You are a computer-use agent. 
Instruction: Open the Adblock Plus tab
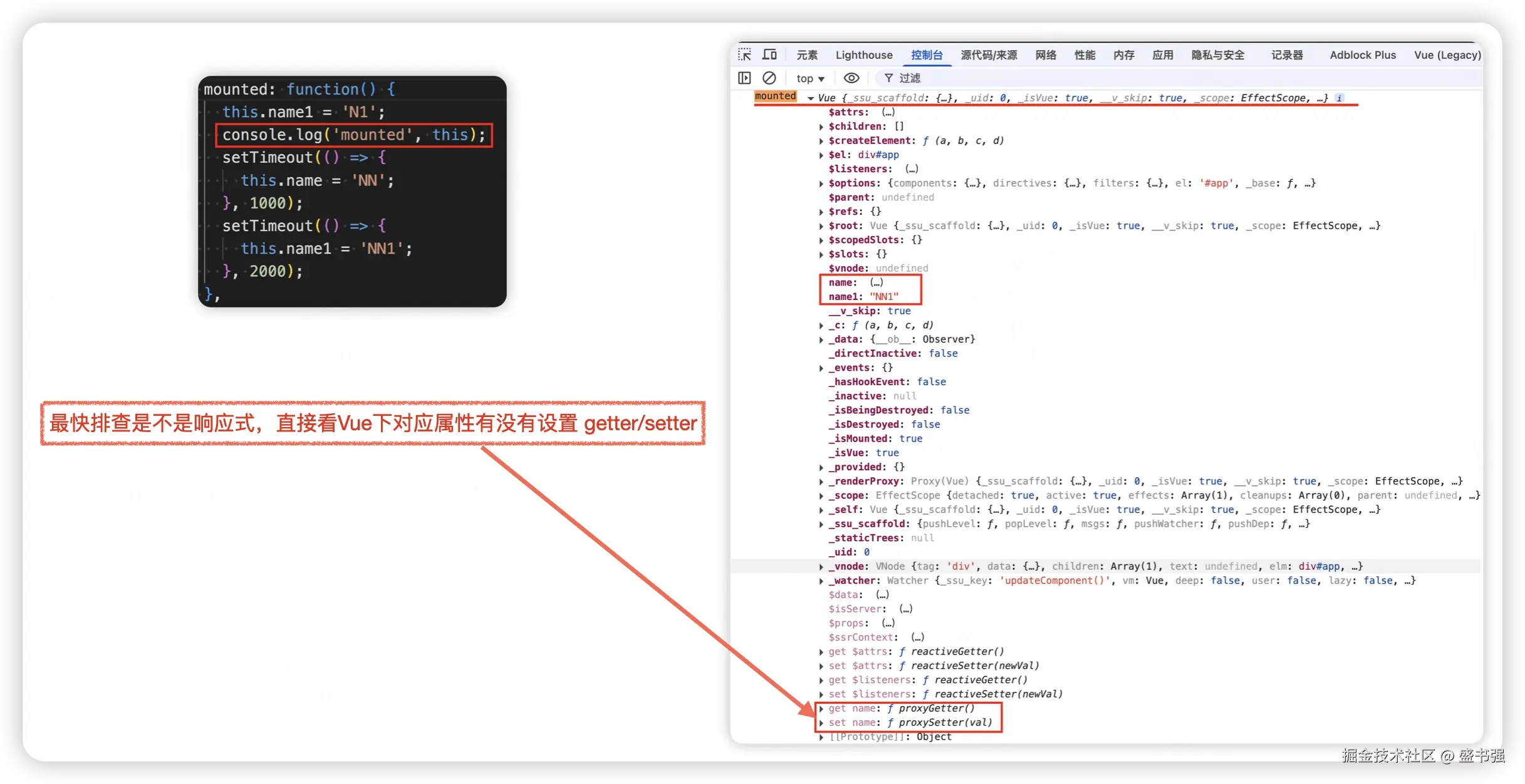(x=1362, y=55)
